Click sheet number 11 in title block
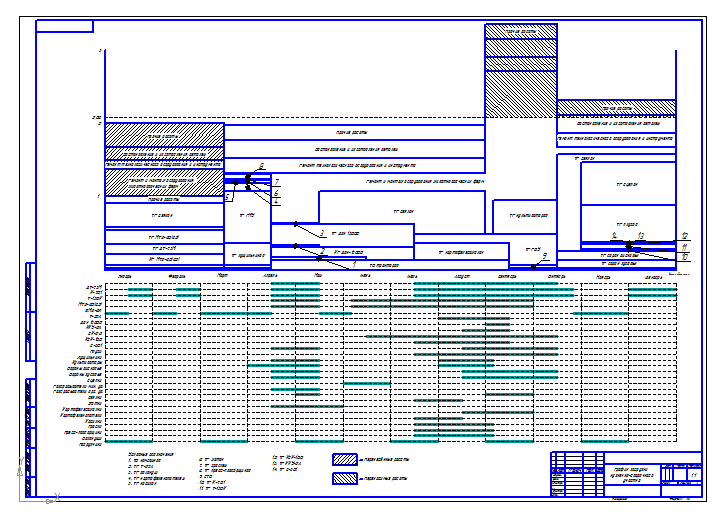 coord(694,476)
